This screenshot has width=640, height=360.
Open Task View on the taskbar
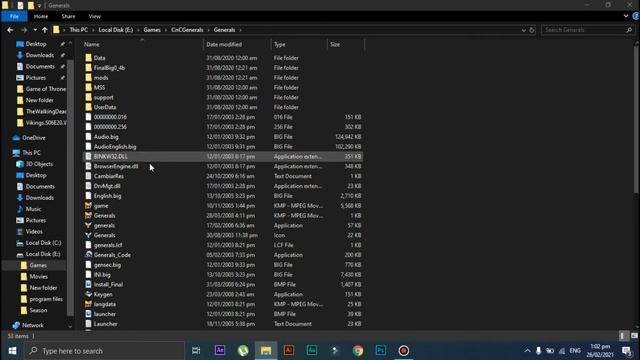[x=196, y=351]
